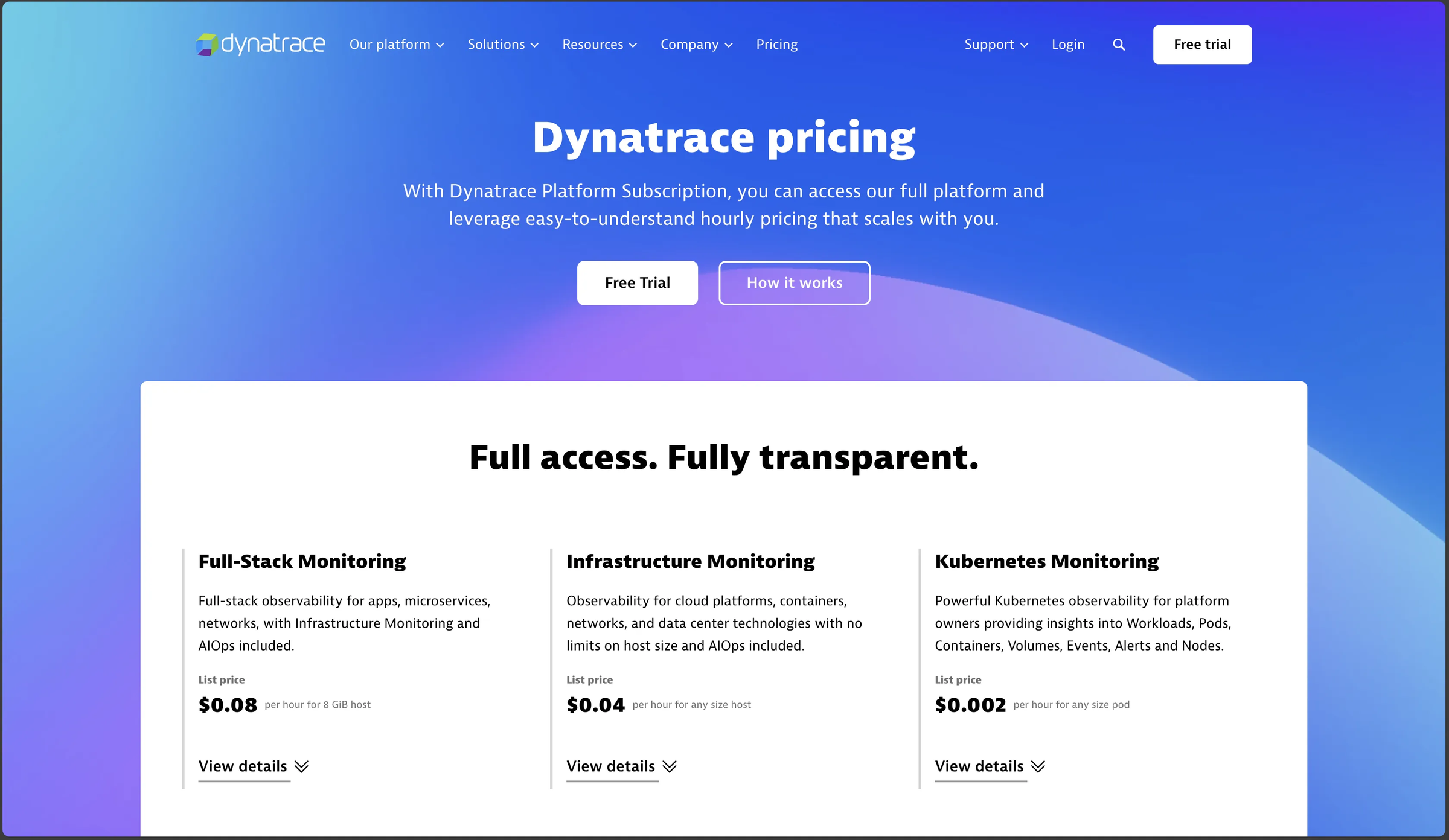The height and width of the screenshot is (840, 1449).
Task: Select Pricing in the navigation bar
Action: tap(776, 44)
